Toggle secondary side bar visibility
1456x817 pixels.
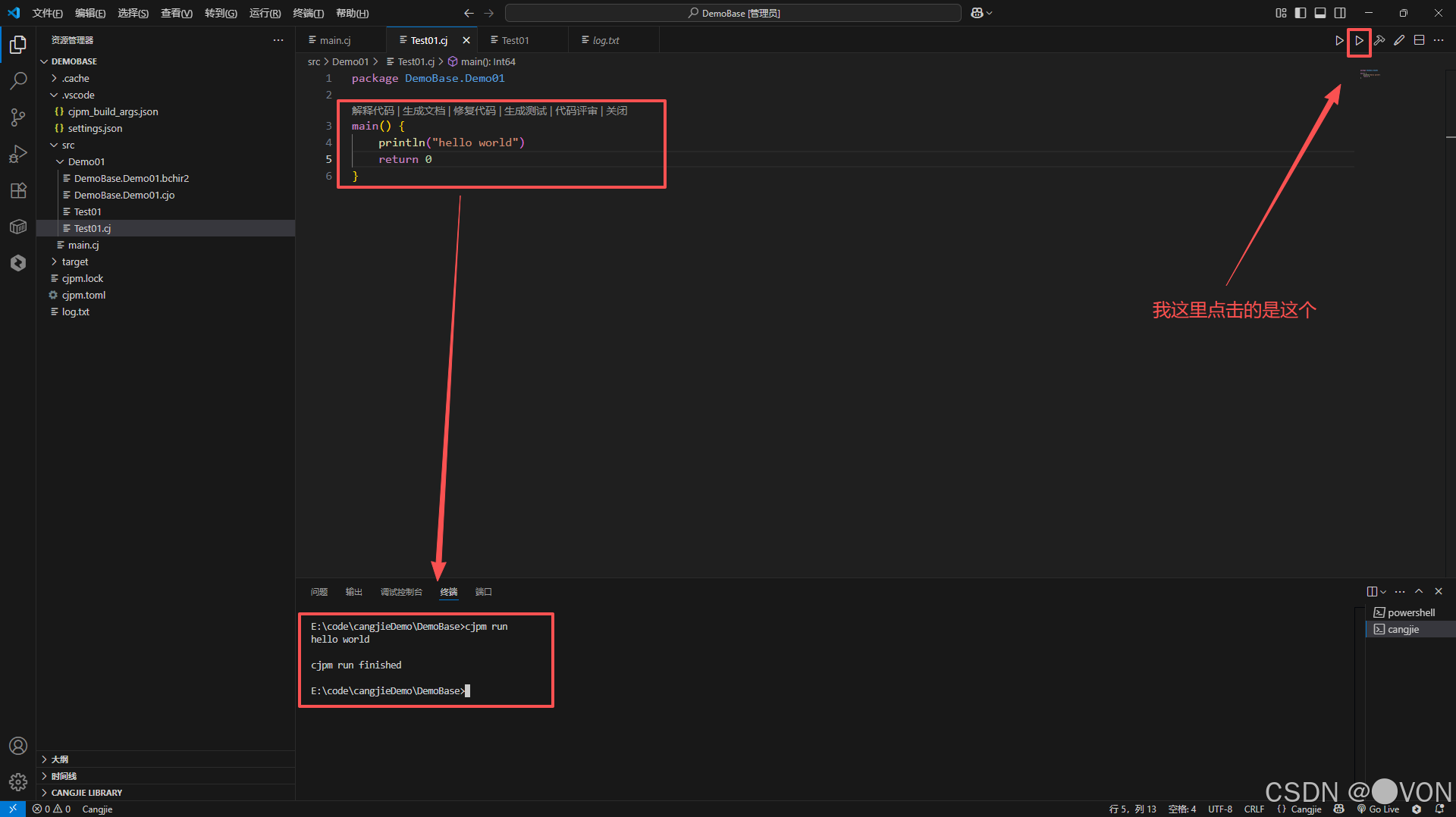coord(1340,13)
